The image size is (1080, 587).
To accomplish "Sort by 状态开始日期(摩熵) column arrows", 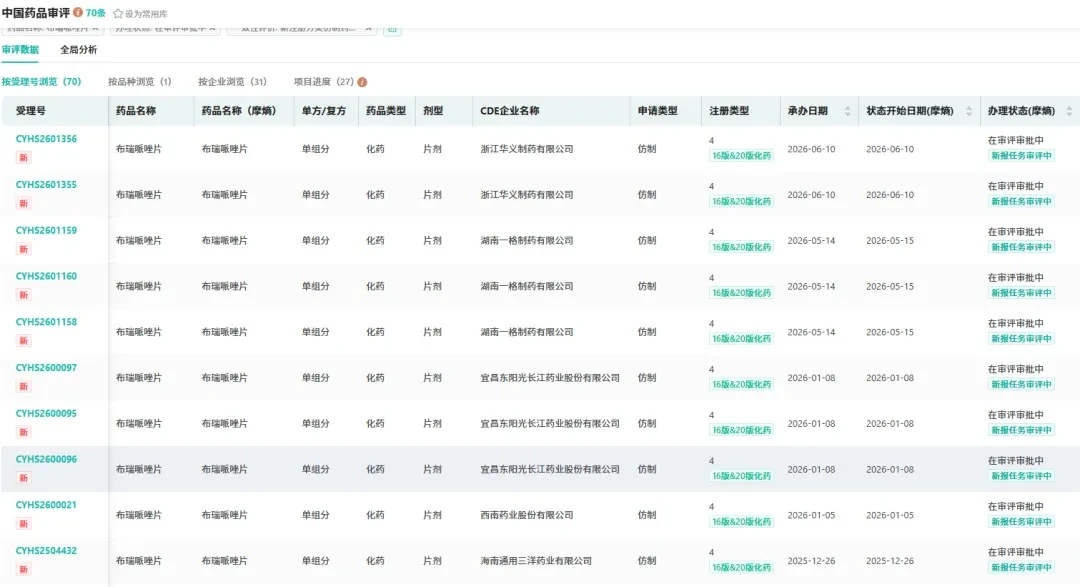I will [968, 111].
